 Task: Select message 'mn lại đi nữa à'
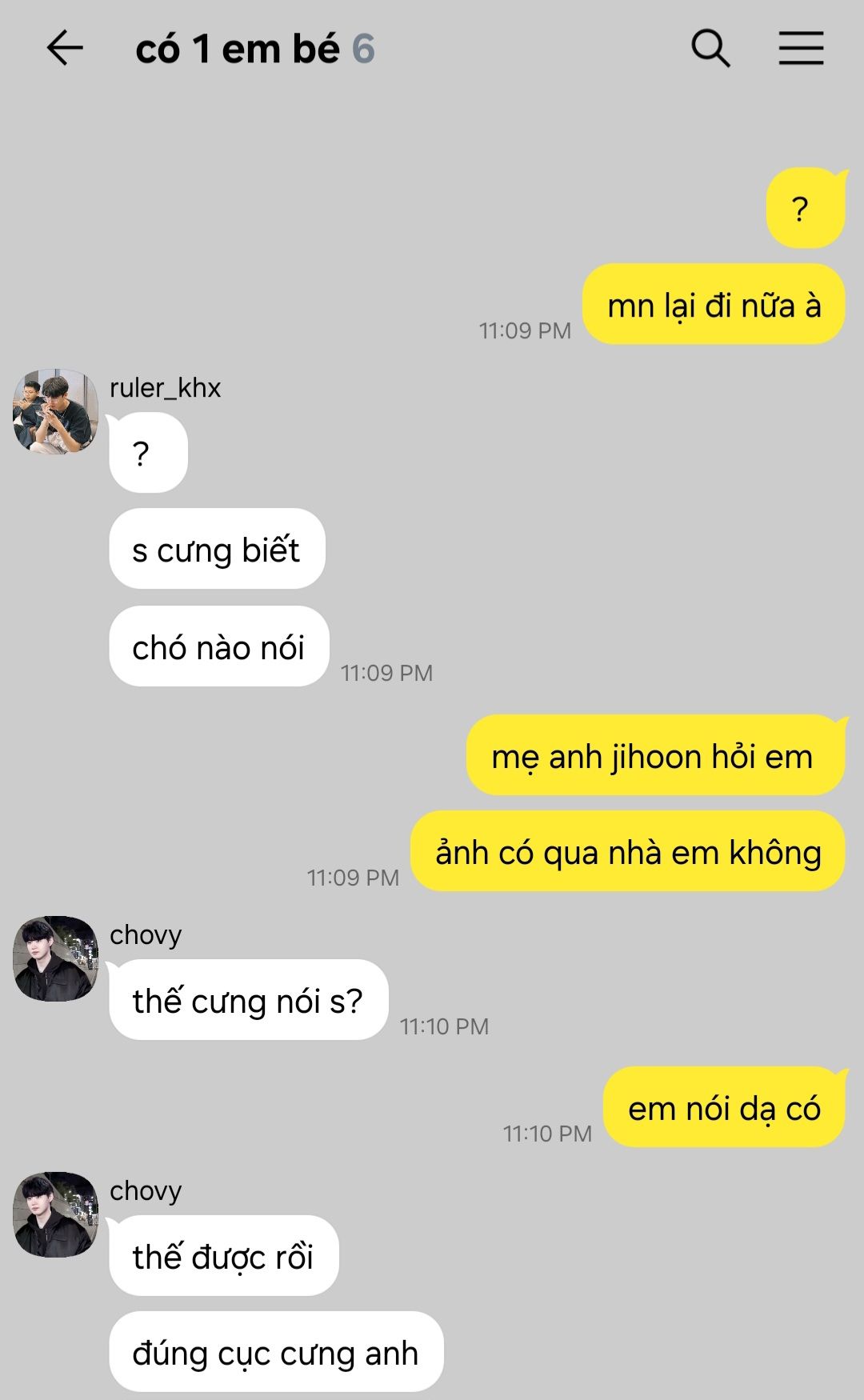coord(714,305)
